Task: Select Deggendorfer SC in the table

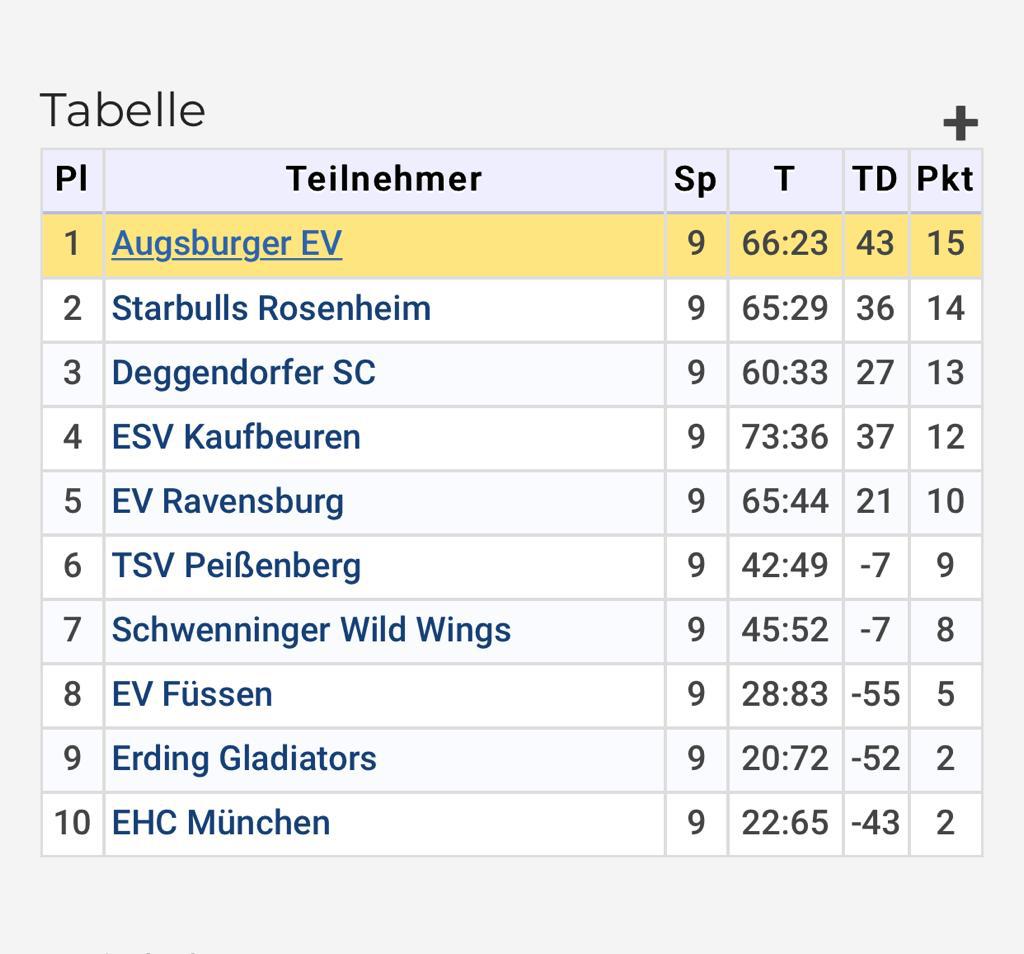Action: [244, 373]
